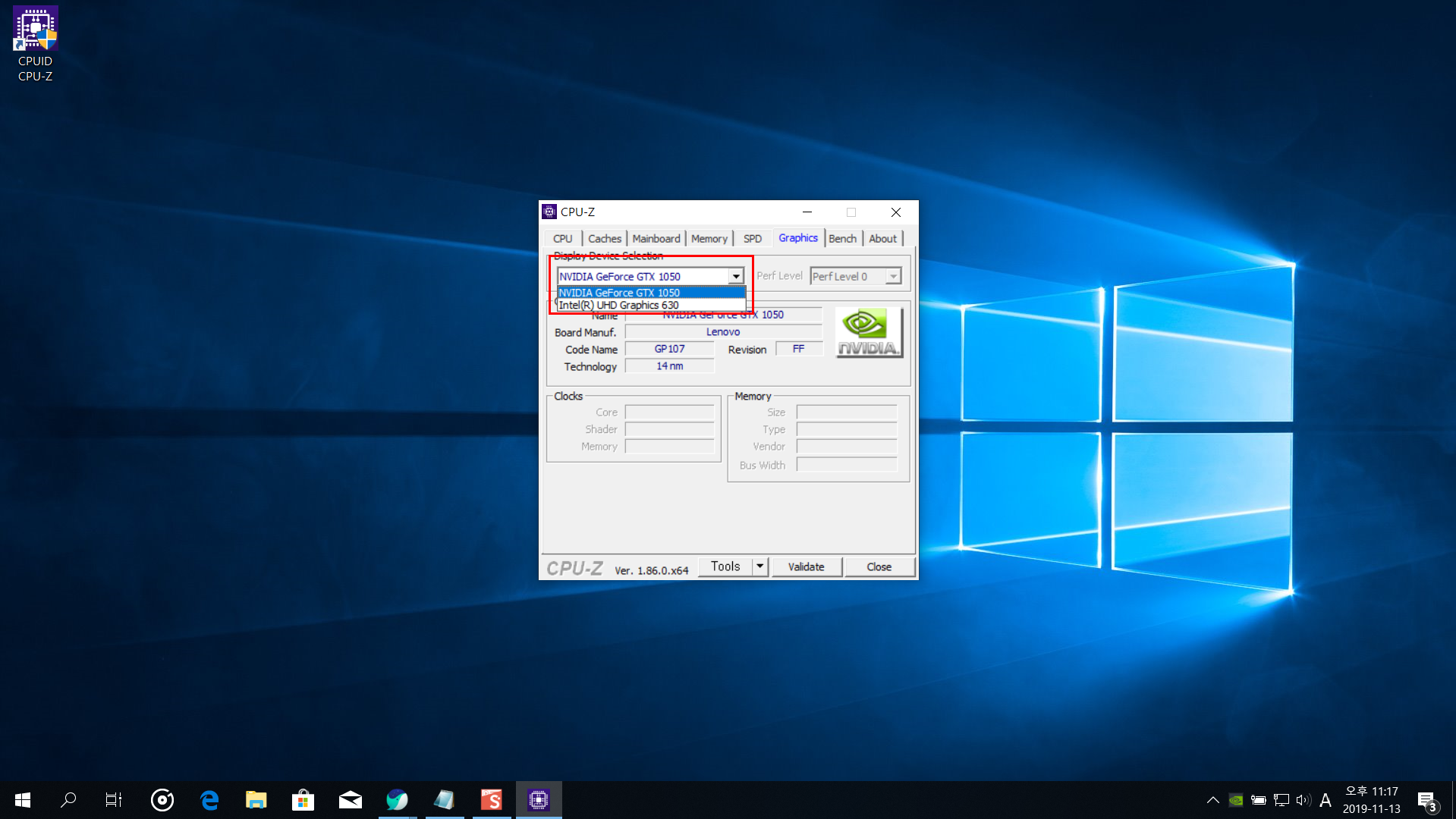
Task: Launch the circular media app taskbar icon
Action: click(x=162, y=800)
